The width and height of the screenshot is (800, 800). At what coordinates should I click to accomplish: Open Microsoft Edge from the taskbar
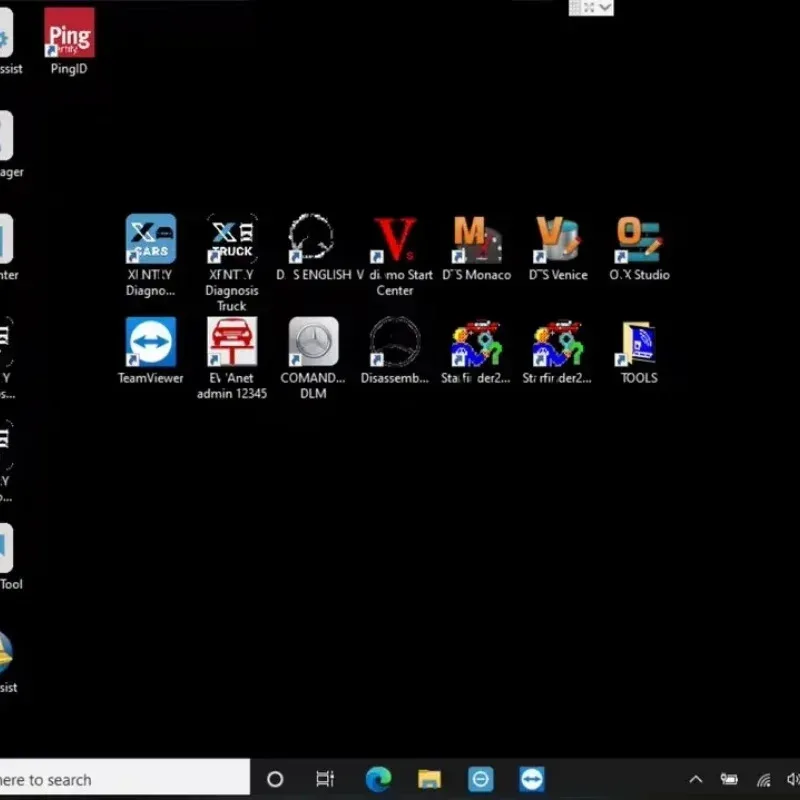pos(378,779)
